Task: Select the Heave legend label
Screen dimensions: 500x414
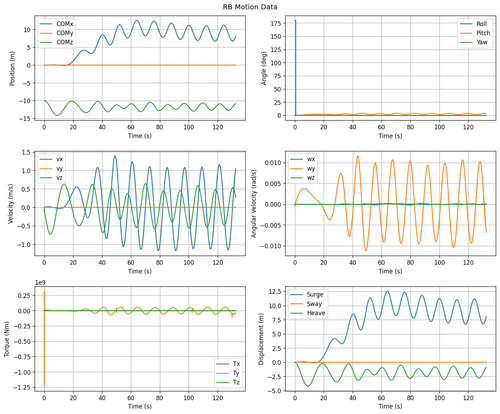Action: coord(316,313)
